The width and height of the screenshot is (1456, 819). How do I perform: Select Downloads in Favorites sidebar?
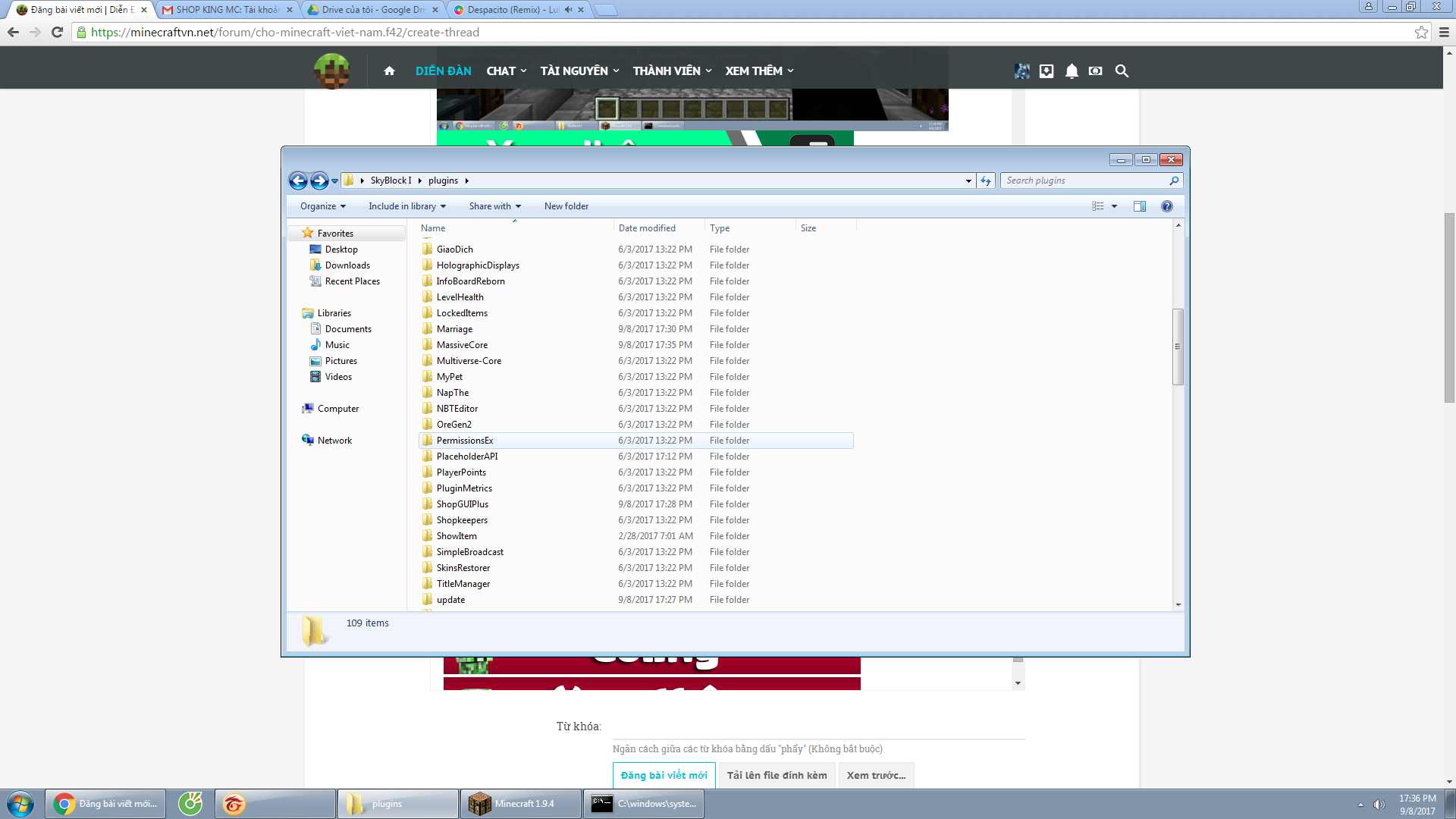(x=347, y=265)
